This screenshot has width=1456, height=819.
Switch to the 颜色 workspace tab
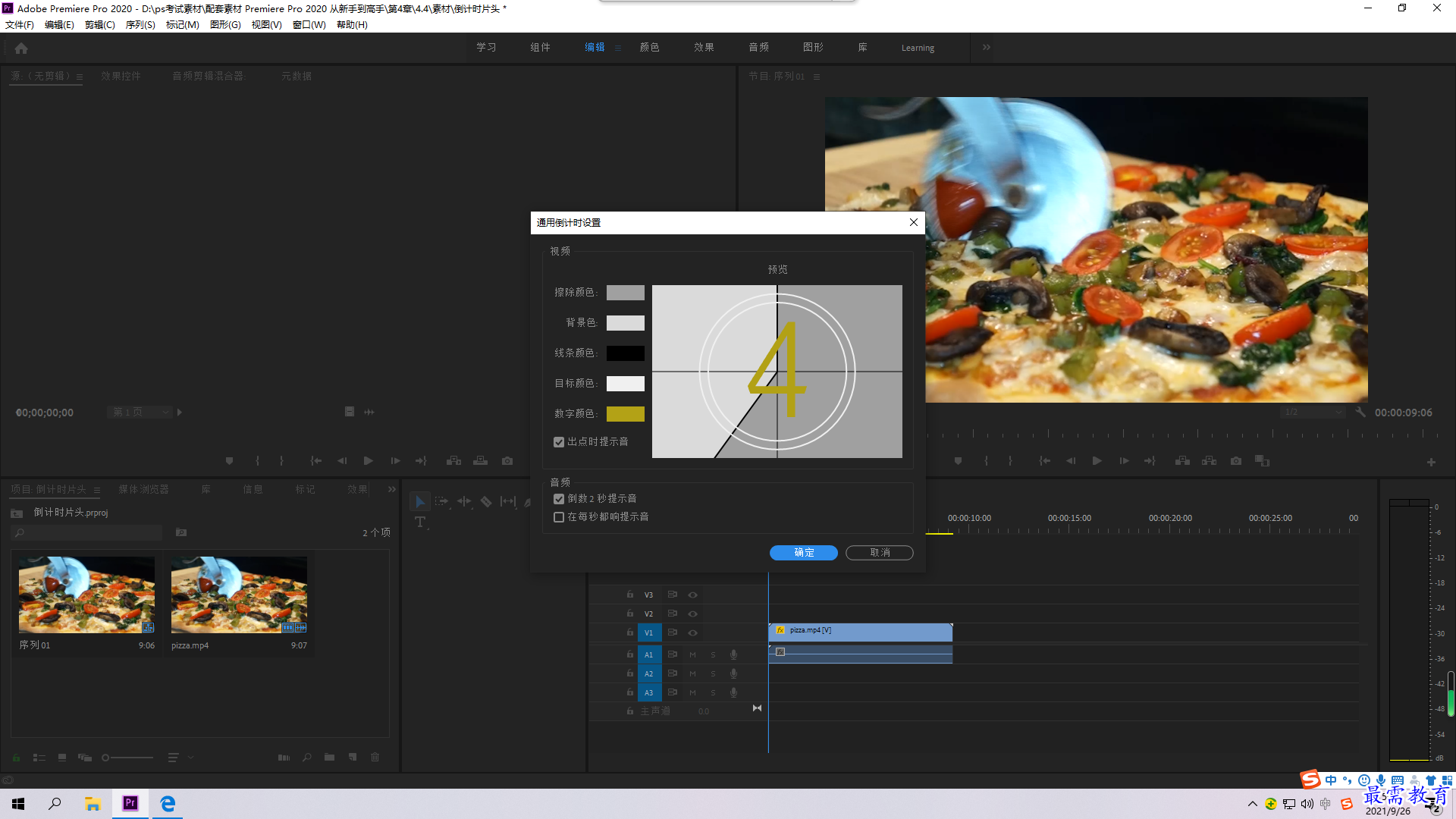(x=650, y=47)
